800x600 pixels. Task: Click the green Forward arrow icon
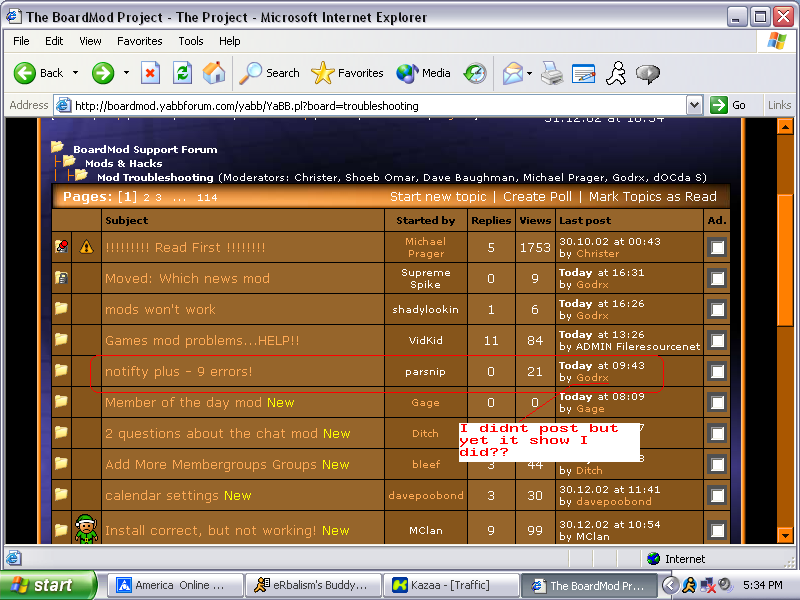103,73
